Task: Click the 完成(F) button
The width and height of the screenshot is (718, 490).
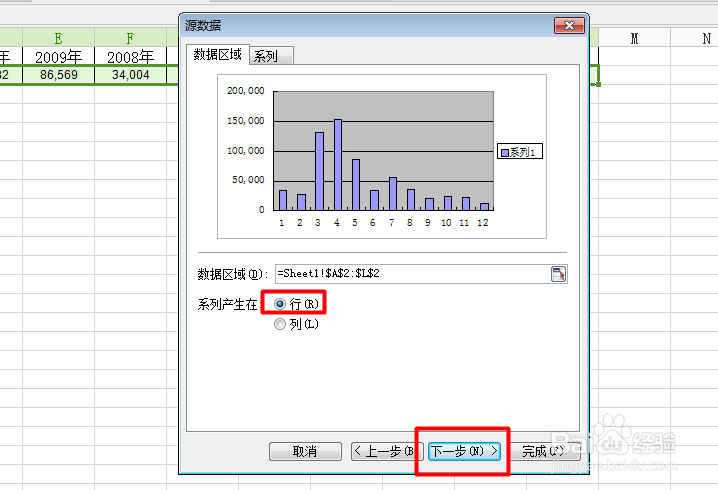Action: coord(544,451)
